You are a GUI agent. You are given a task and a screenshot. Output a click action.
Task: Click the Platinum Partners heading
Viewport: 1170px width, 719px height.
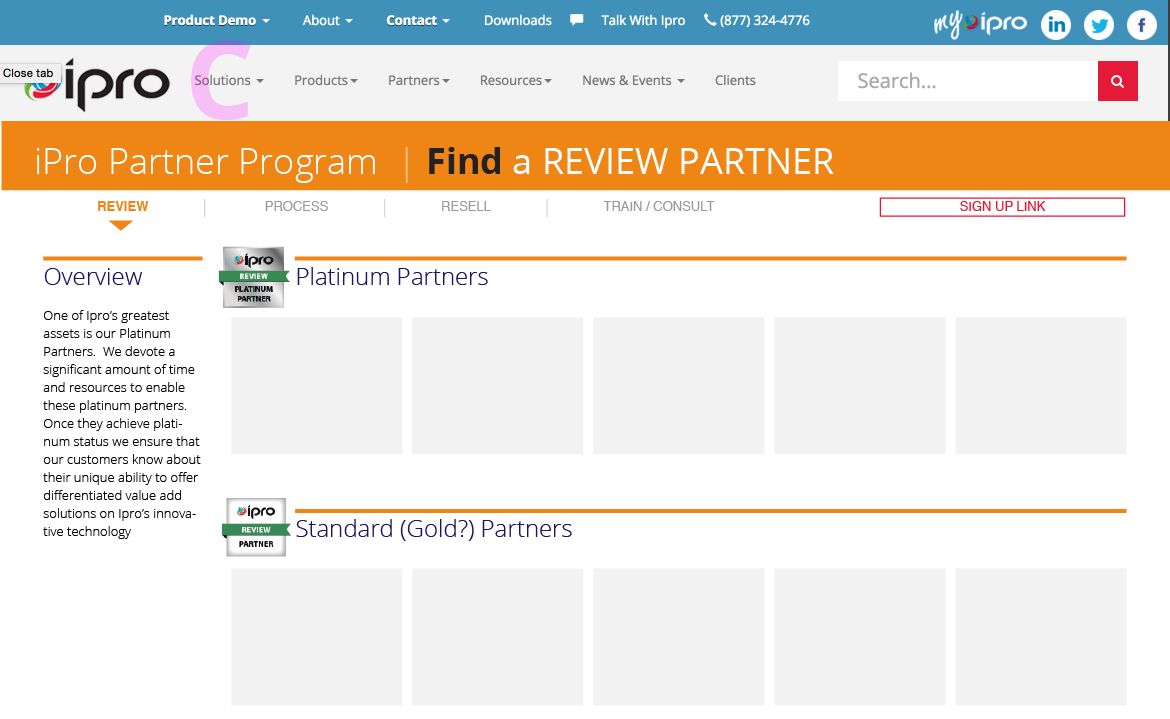point(392,277)
